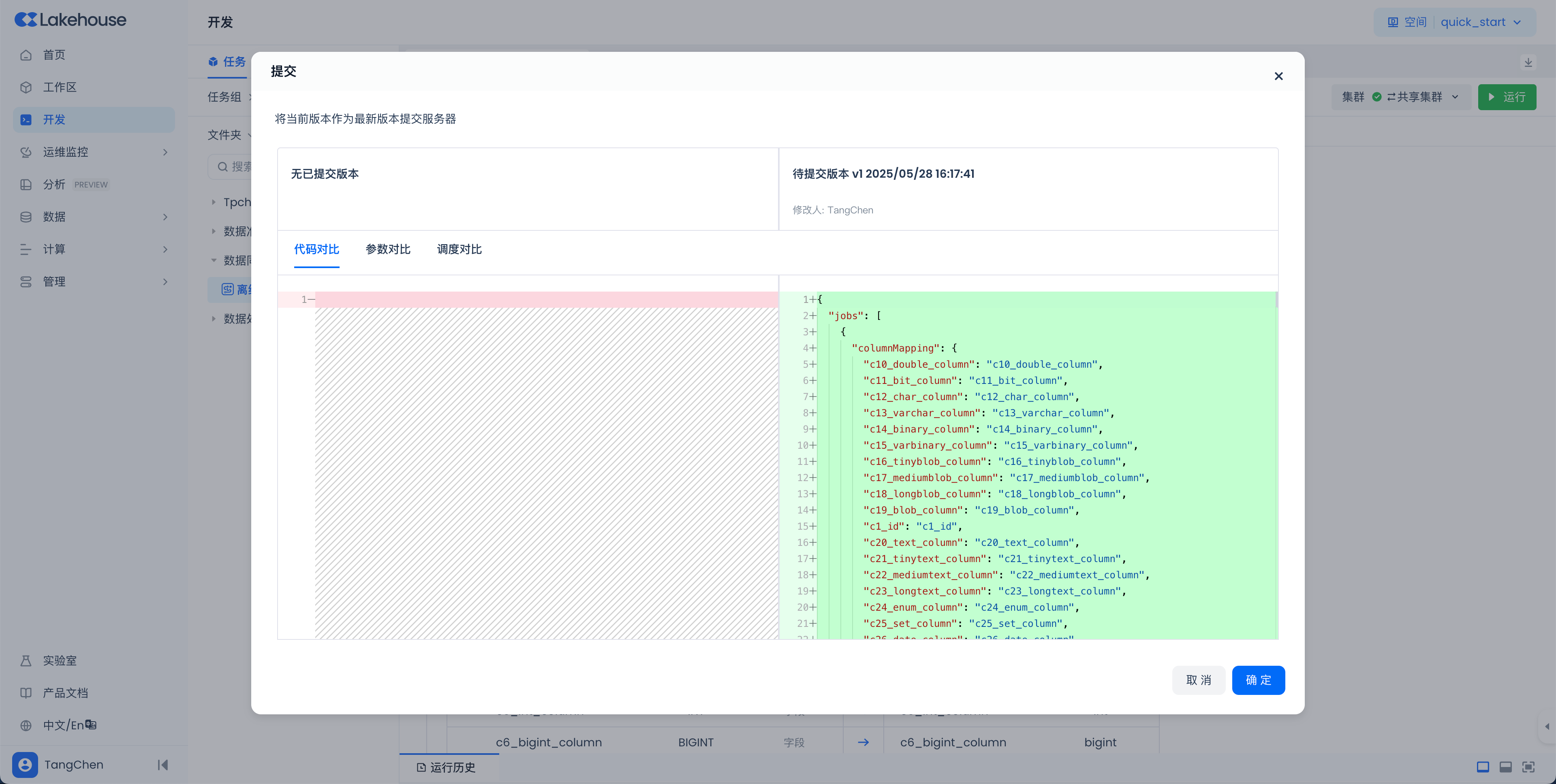This screenshot has width=1556, height=784.
Task: Click the Lakehouse logo icon
Action: [26, 20]
